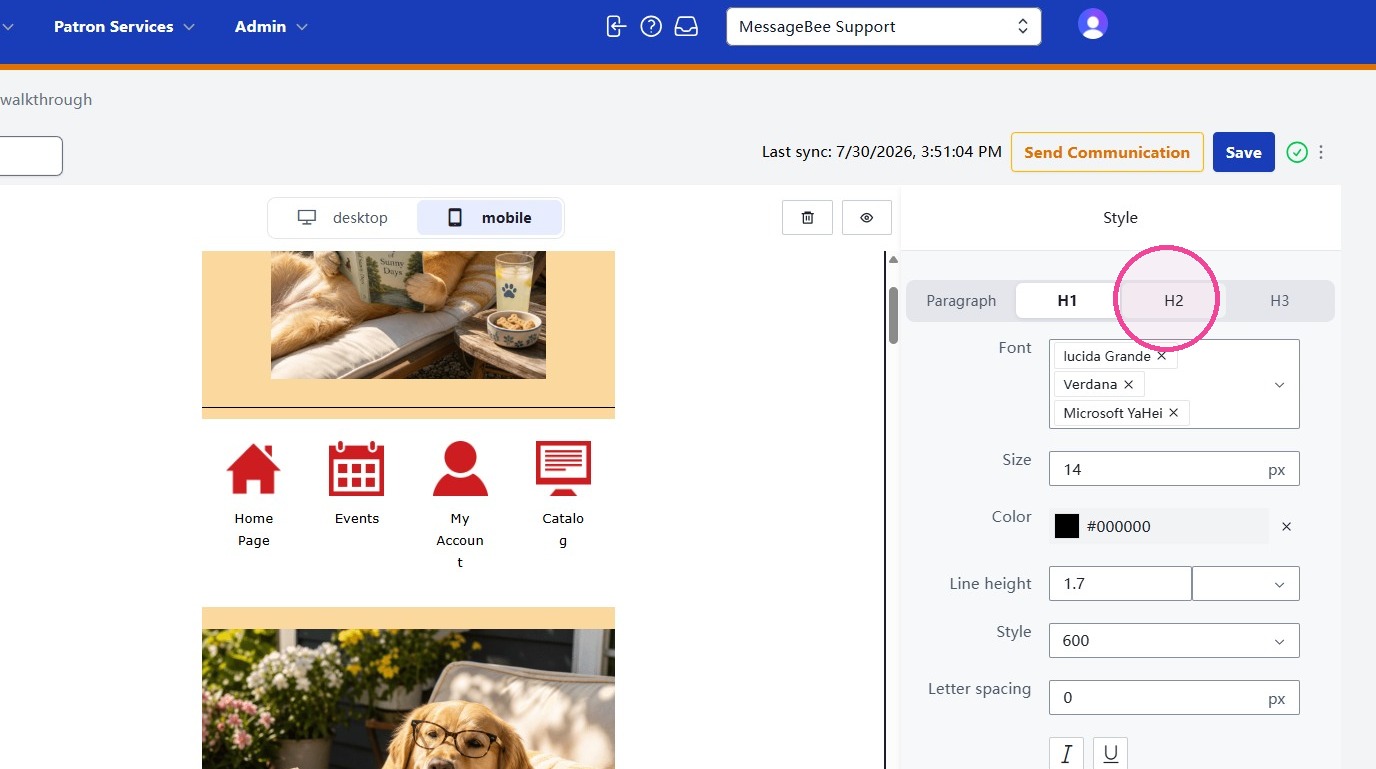Click the red Catalog monitor icon

pyautogui.click(x=563, y=469)
